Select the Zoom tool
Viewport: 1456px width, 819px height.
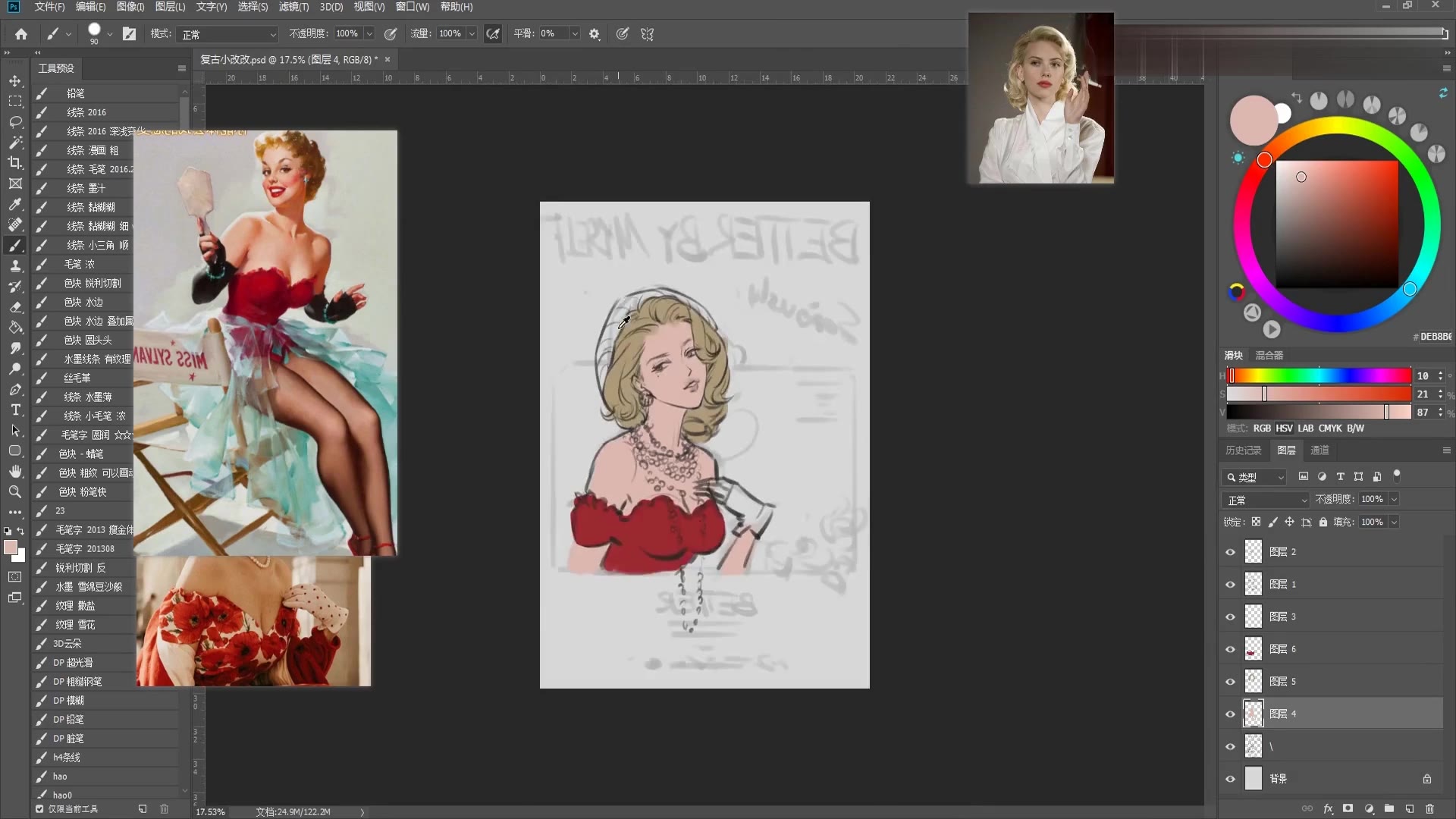[15, 491]
